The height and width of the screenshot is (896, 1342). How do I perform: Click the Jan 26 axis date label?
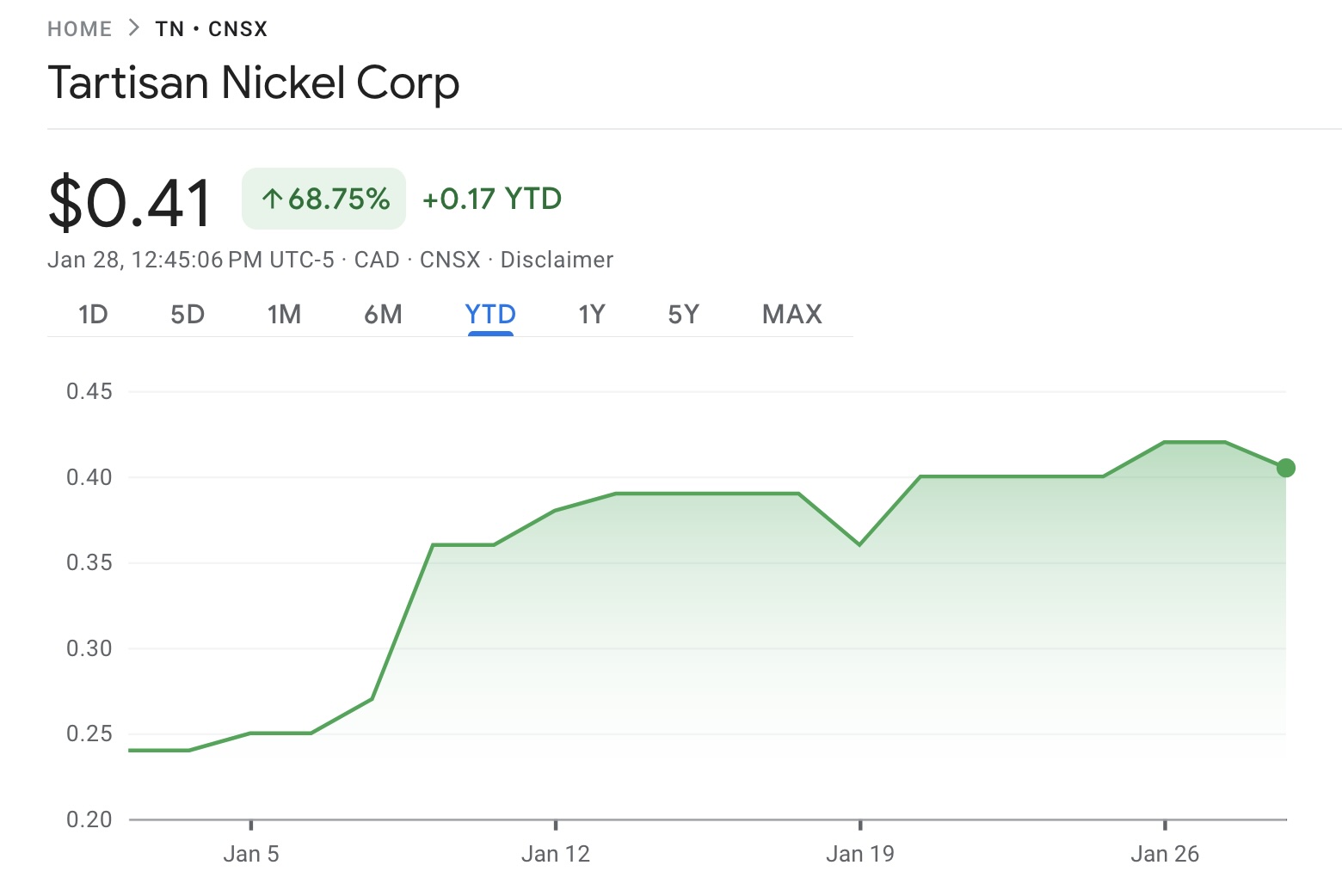click(1165, 854)
